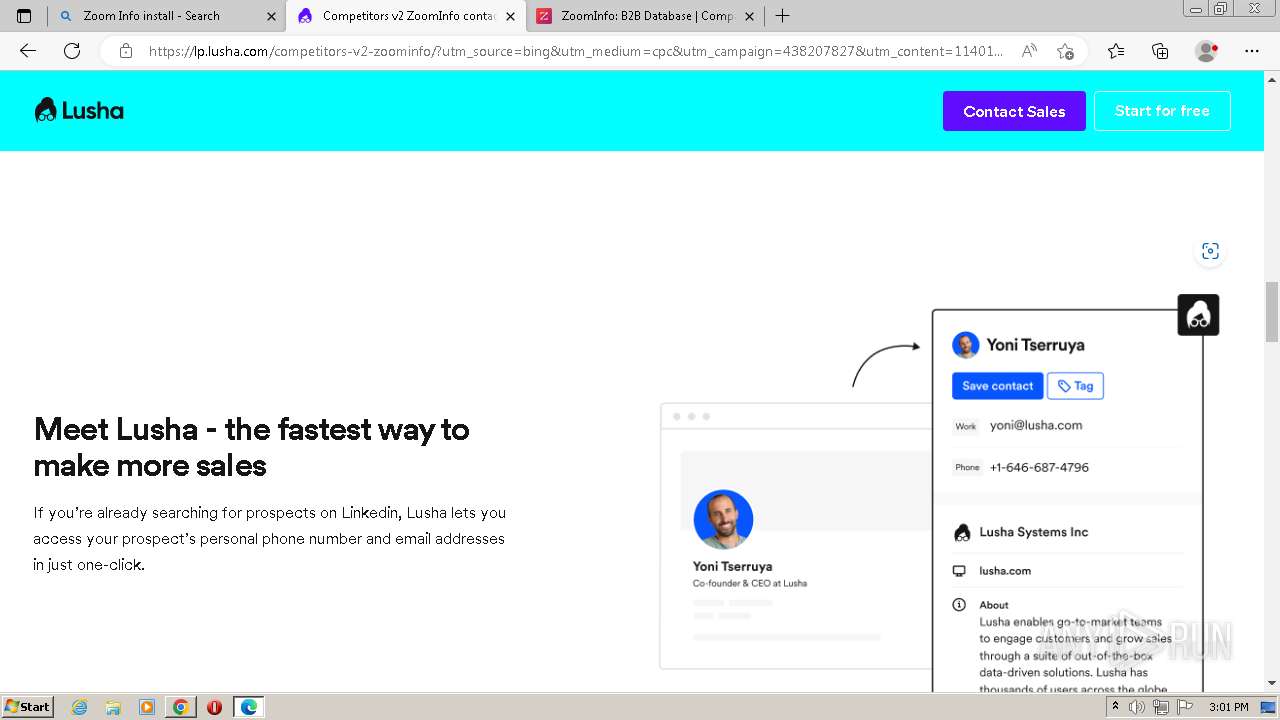Click Yoni Tserruya's small avatar in the panel
Screen dimensions: 1280x720
(965, 345)
